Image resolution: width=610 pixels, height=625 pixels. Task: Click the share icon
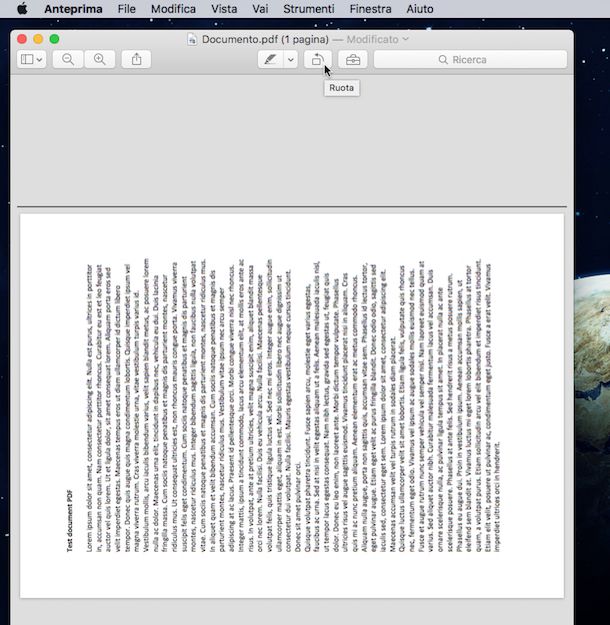(136, 59)
